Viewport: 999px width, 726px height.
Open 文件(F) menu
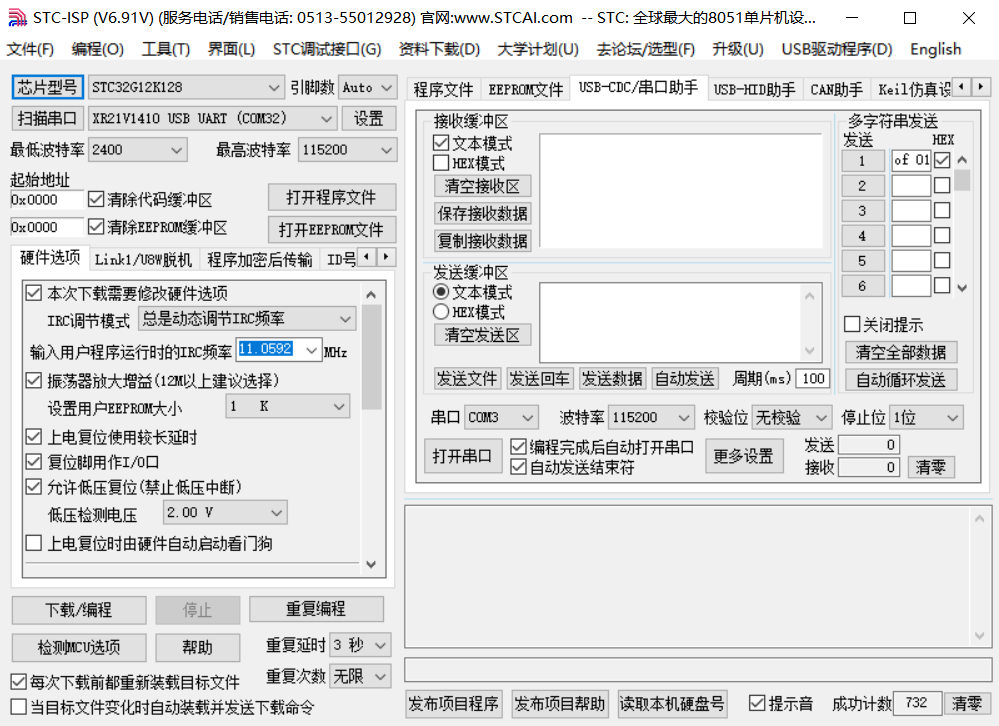point(30,49)
